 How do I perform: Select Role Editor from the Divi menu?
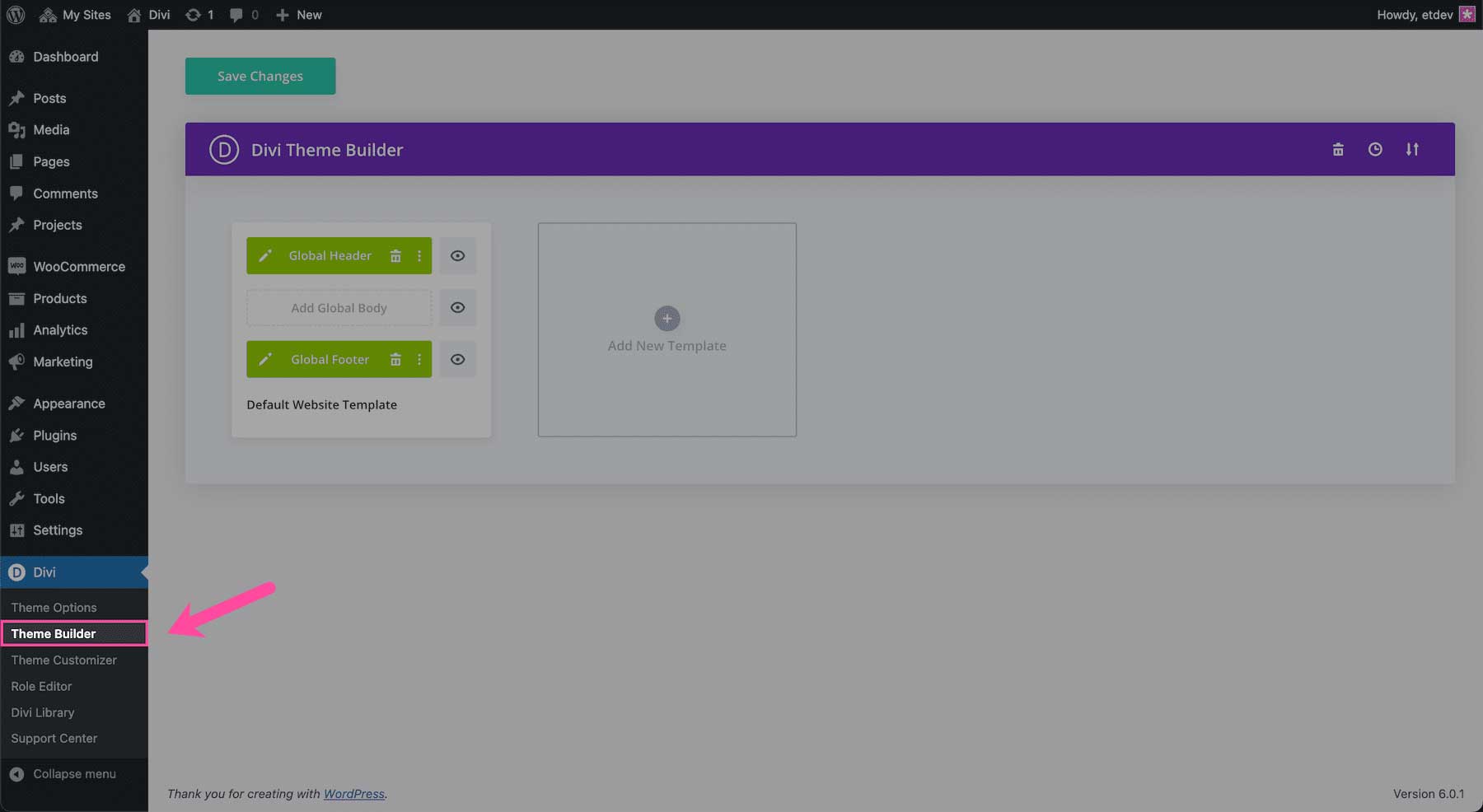click(40, 686)
